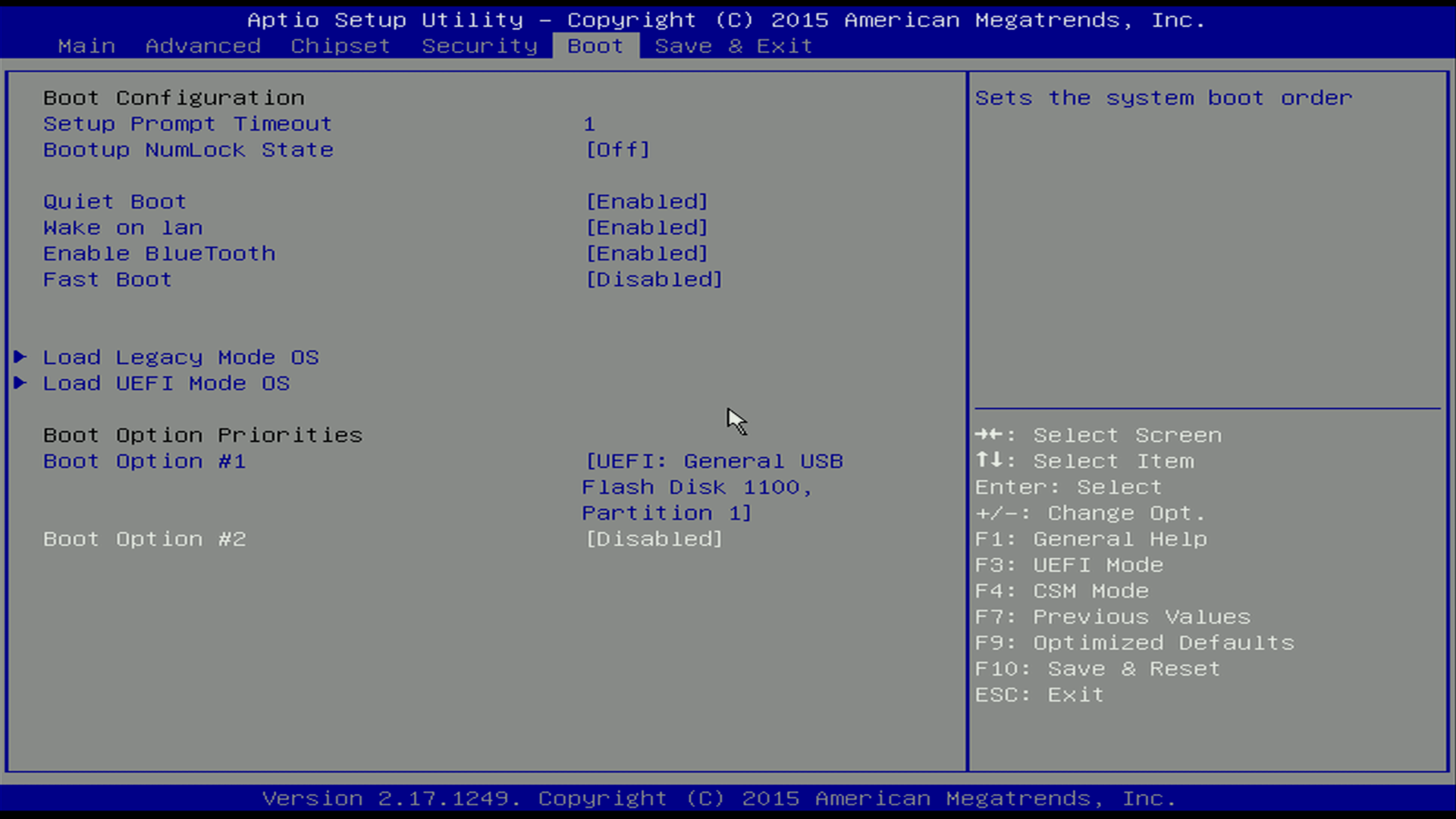Disable Wake on lan
1456x819 pixels.
coord(646,227)
